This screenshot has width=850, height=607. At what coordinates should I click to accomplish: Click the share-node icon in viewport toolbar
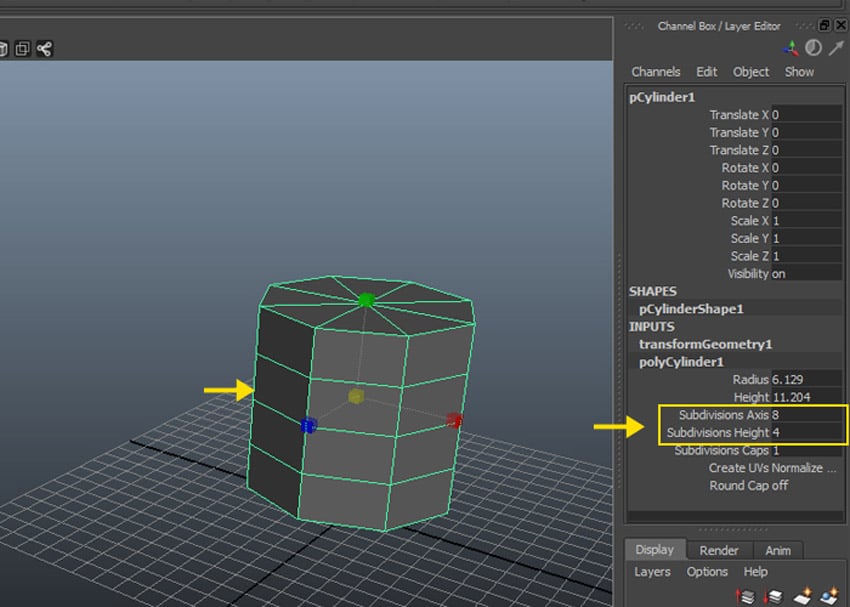click(45, 48)
